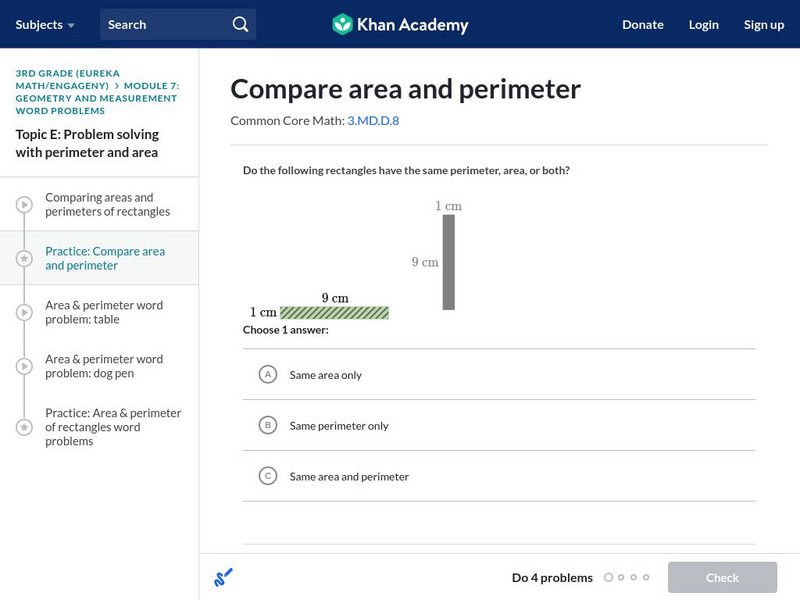The height and width of the screenshot is (600, 800).
Task: Open 3rd Grade Eureka Math breadcrumb link
Action: (61, 79)
